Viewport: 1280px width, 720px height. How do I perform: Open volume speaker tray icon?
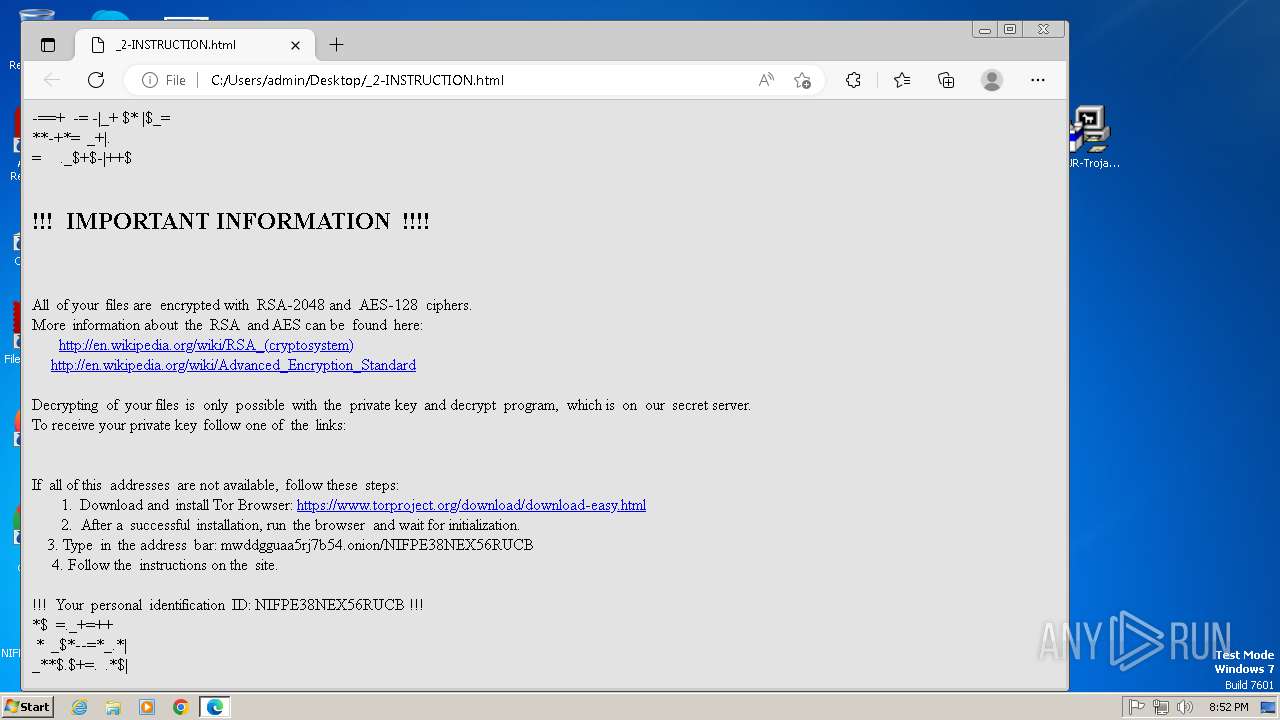pyautogui.click(x=1185, y=707)
